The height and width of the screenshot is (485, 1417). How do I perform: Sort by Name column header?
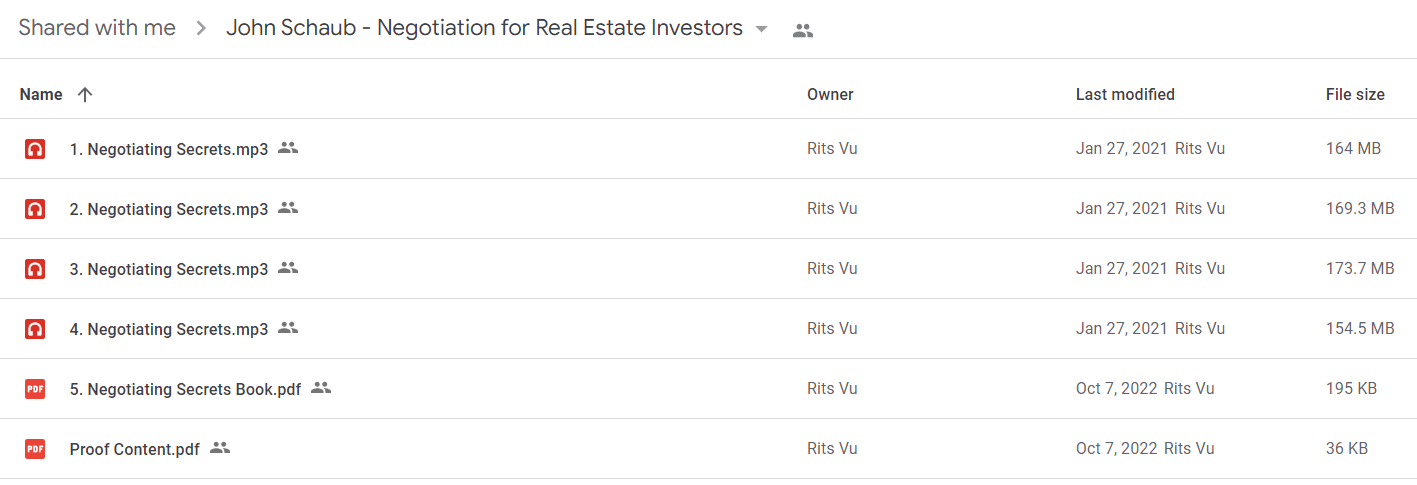tap(41, 94)
